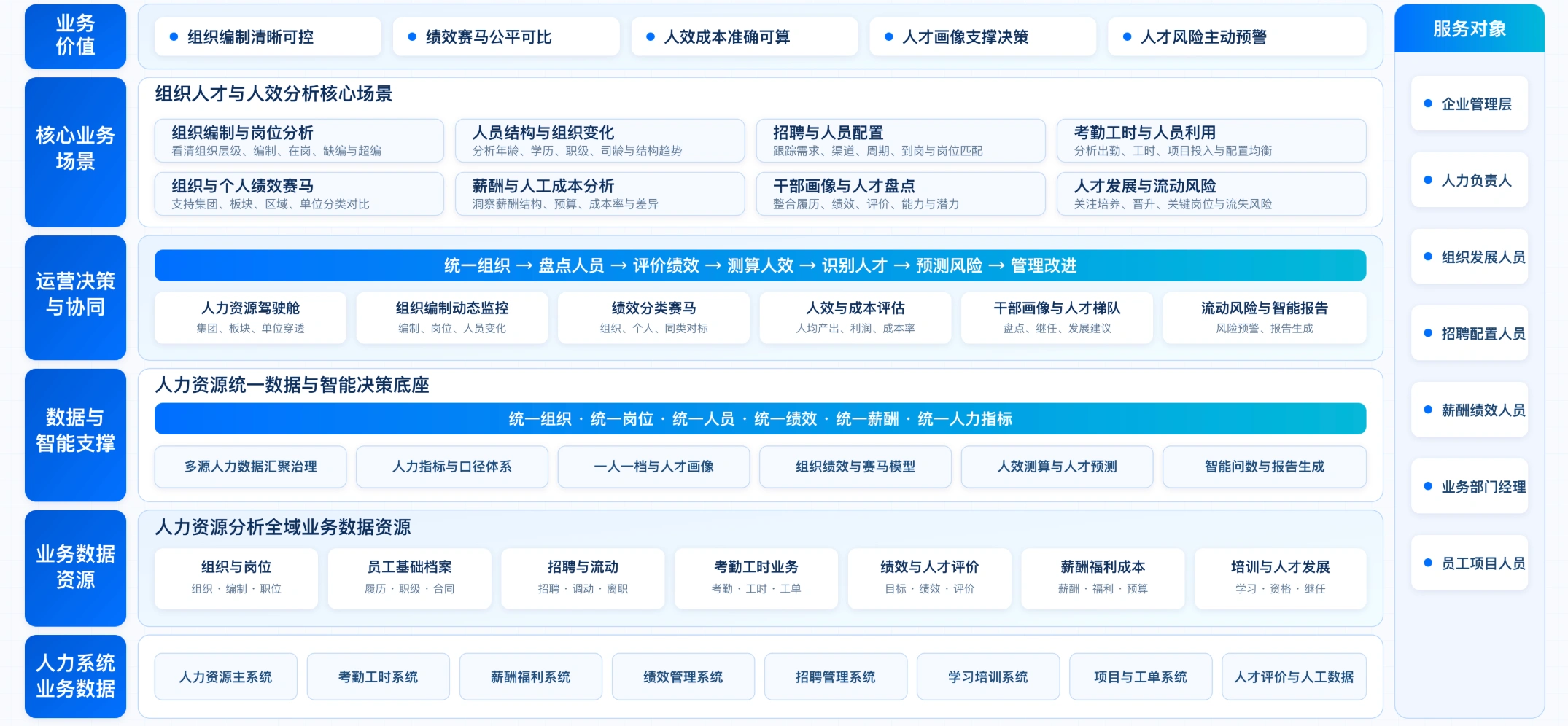
Task: Click the 服务对象 panel header
Action: pos(1470,28)
